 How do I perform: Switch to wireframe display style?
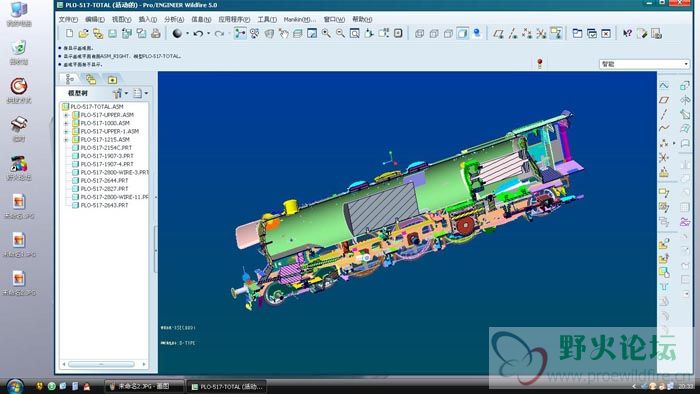(x=420, y=33)
